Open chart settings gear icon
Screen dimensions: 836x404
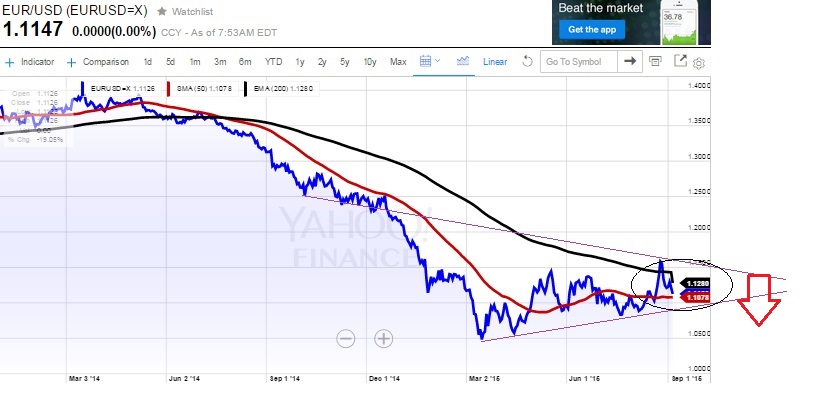coord(699,63)
